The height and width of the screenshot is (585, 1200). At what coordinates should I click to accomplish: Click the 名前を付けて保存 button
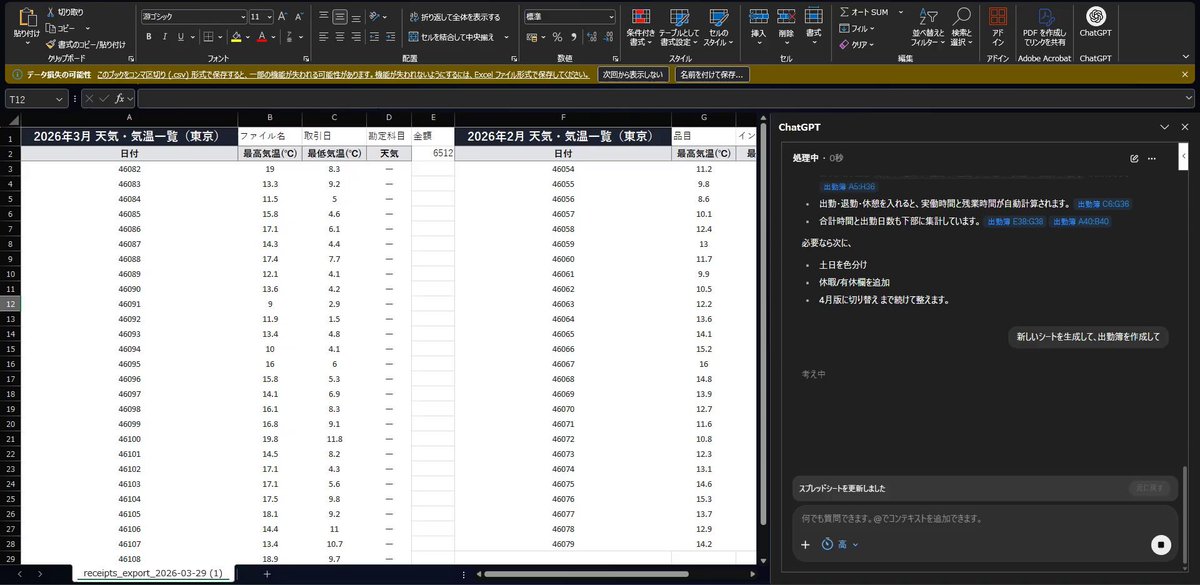click(711, 74)
